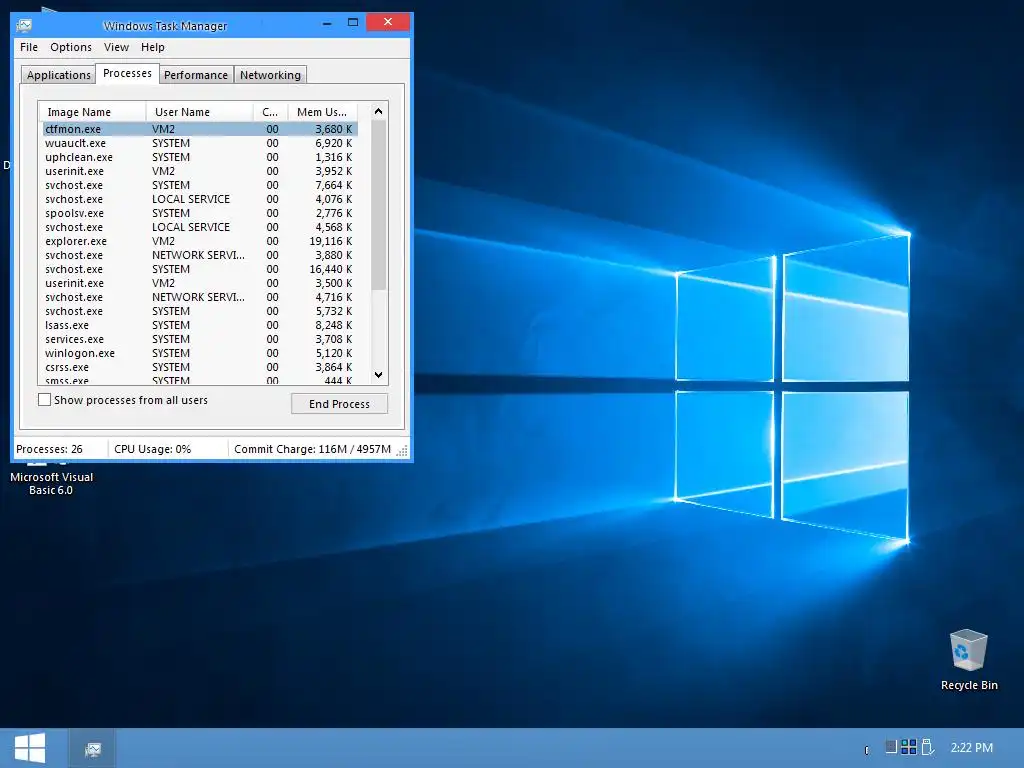Select the explorer.exe process

tap(200, 241)
